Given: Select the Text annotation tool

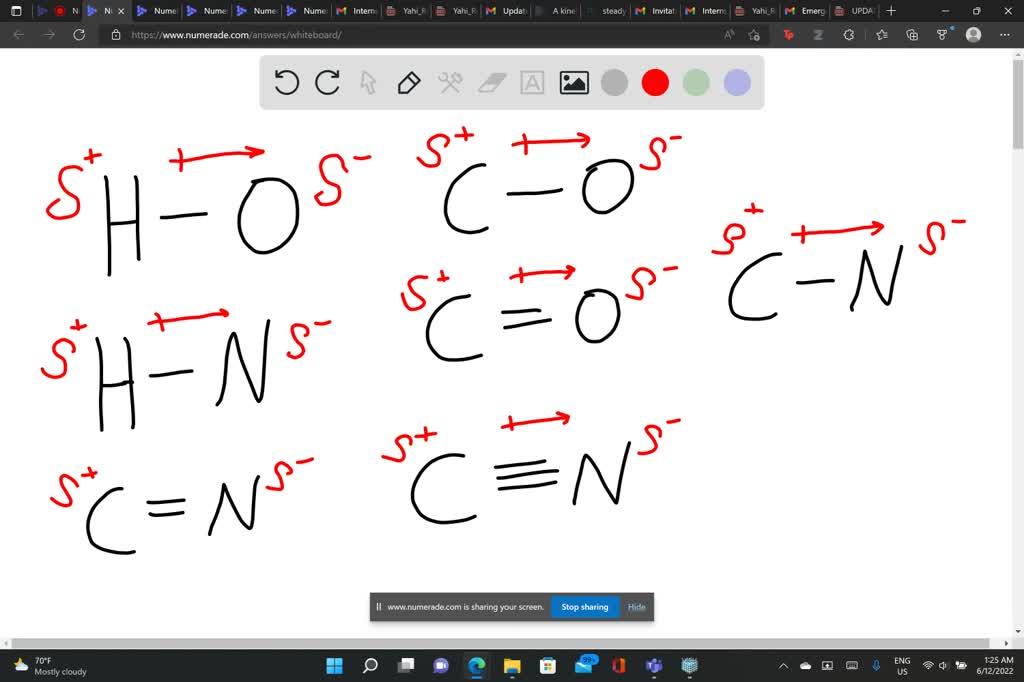Looking at the screenshot, I should (532, 83).
